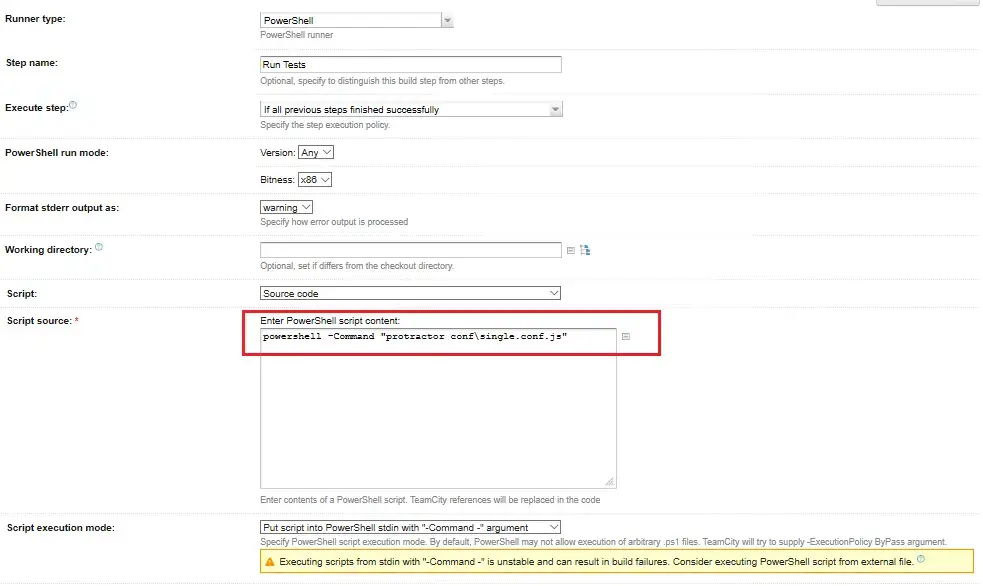Viewport: 983px width, 586px height.
Task: Click help icon beside Working directory label
Action: (x=99, y=245)
